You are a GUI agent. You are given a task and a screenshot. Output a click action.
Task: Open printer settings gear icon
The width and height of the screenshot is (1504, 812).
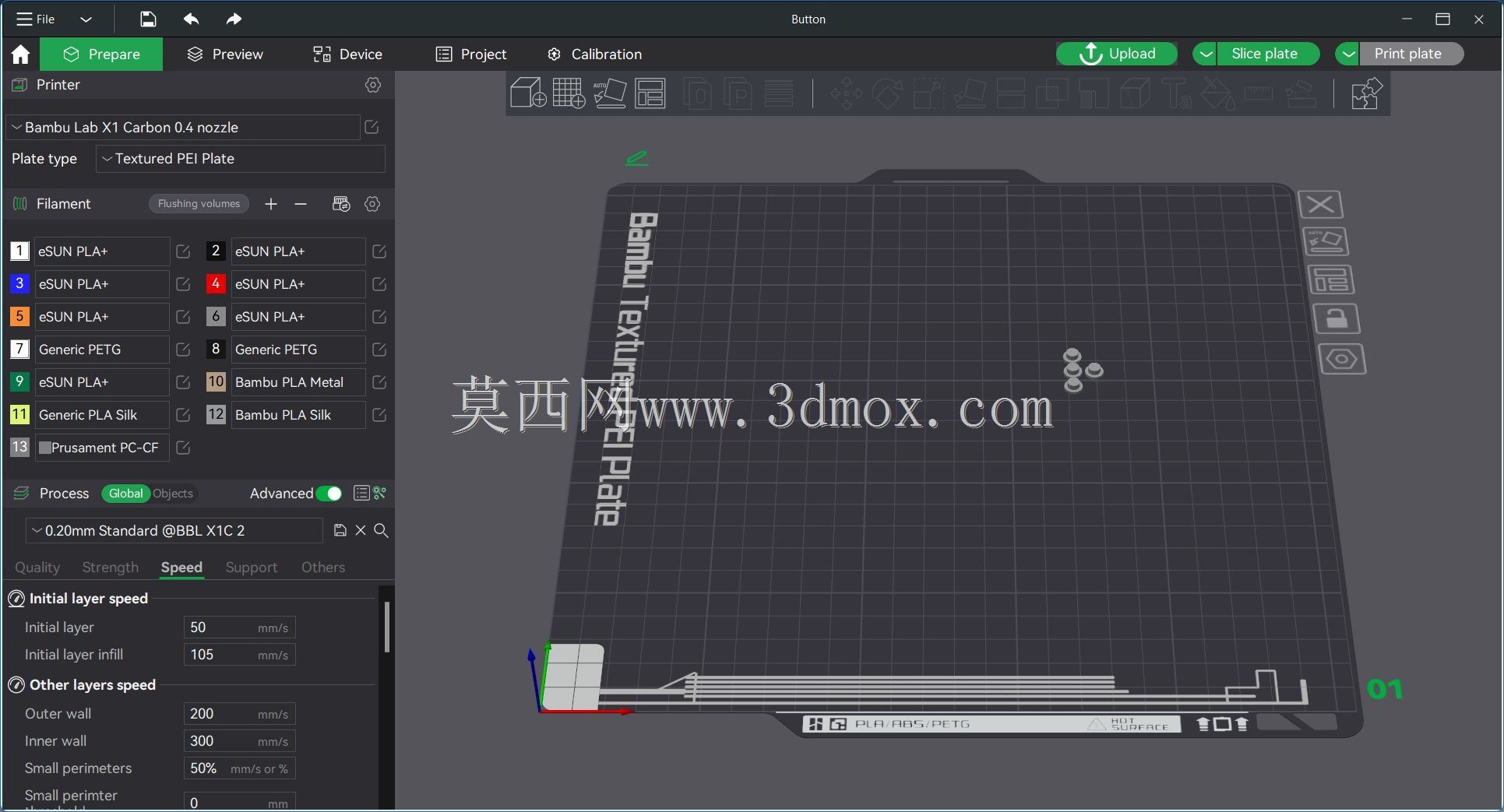(x=373, y=85)
